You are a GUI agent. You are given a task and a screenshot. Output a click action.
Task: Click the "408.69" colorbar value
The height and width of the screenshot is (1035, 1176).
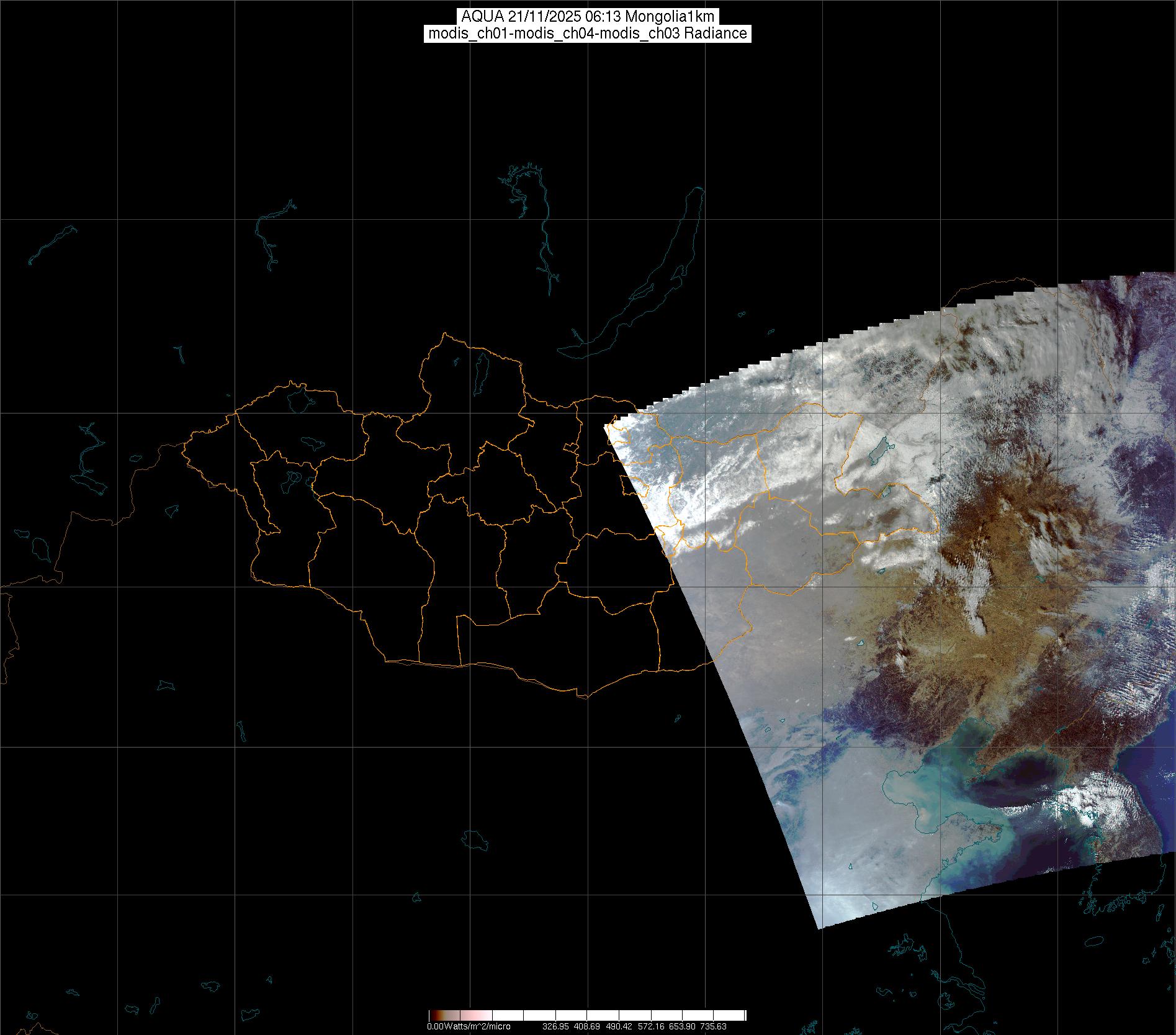586,1026
